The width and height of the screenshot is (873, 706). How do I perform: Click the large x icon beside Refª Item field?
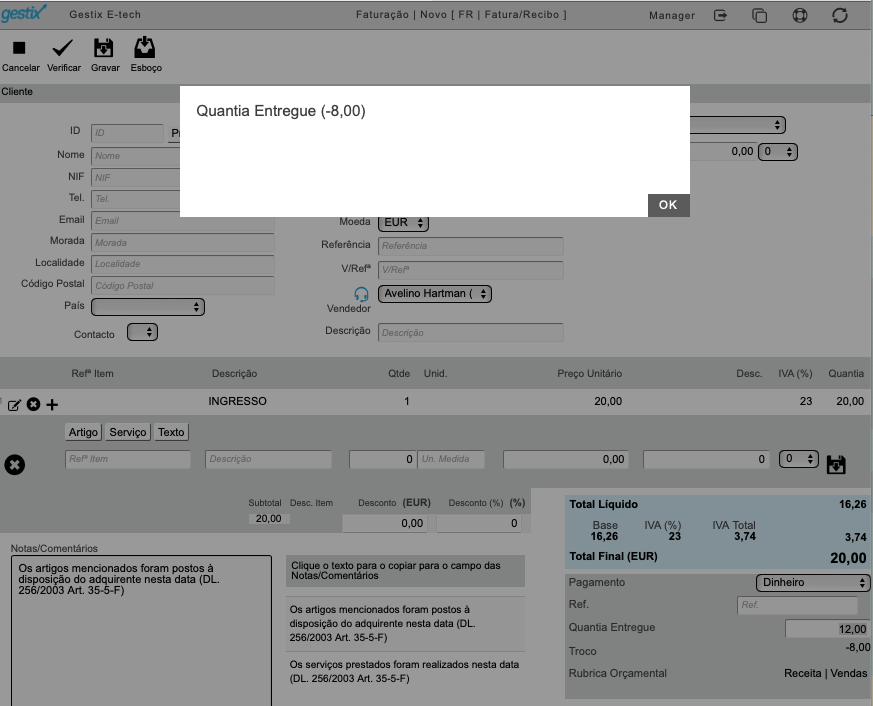[x=14, y=464]
